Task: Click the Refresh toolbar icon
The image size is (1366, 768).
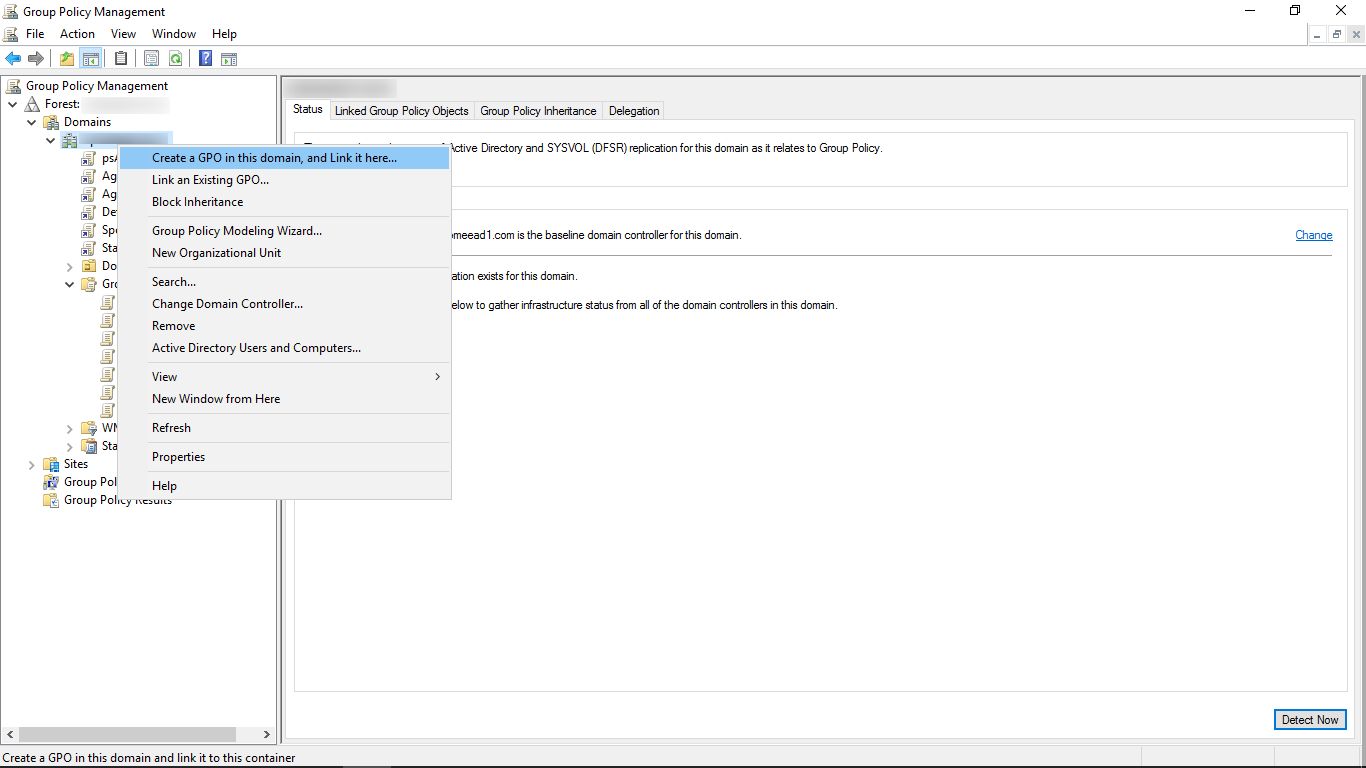Action: [x=175, y=58]
